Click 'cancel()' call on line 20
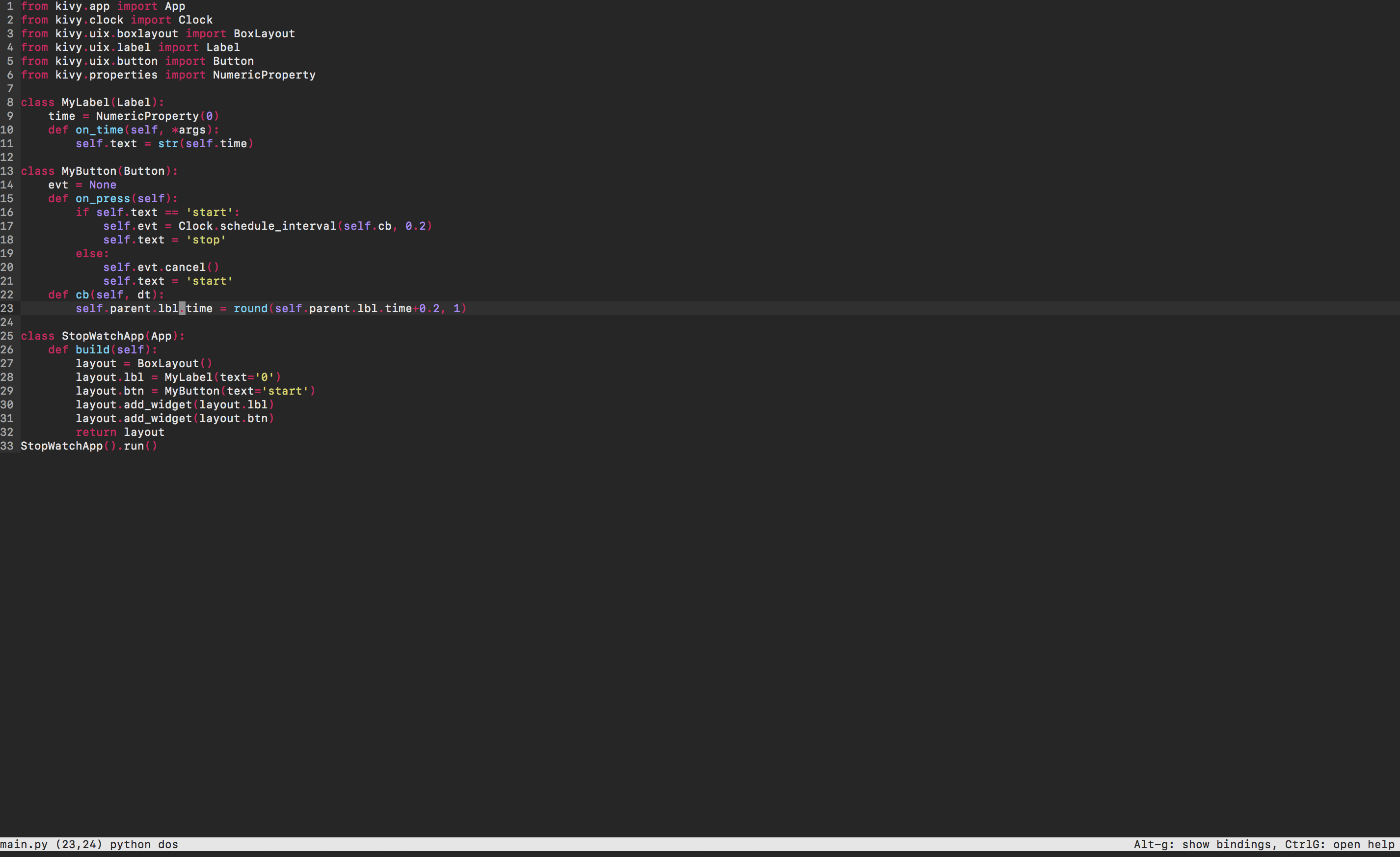 [x=191, y=267]
